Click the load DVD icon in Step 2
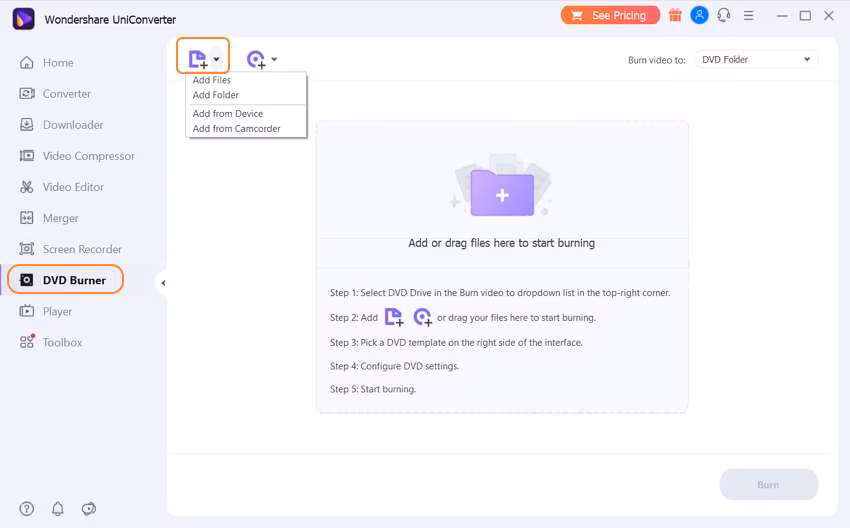The width and height of the screenshot is (850, 528). point(422,317)
